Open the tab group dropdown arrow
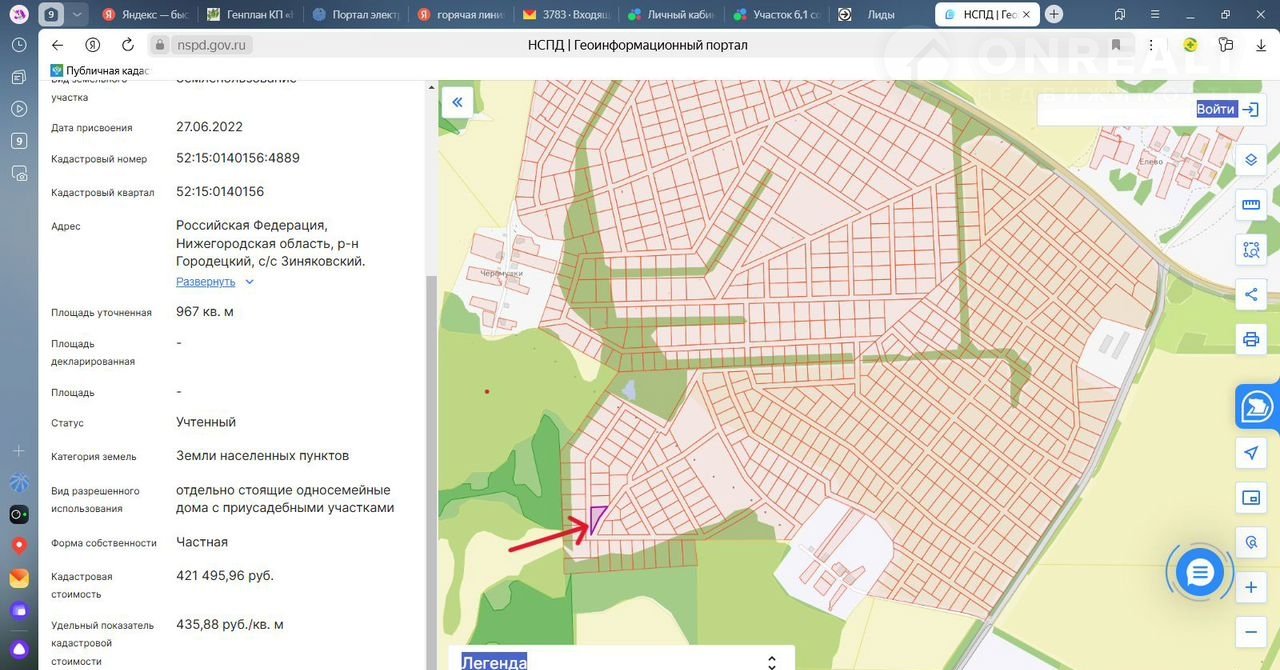The width and height of the screenshot is (1280, 670). tap(77, 15)
